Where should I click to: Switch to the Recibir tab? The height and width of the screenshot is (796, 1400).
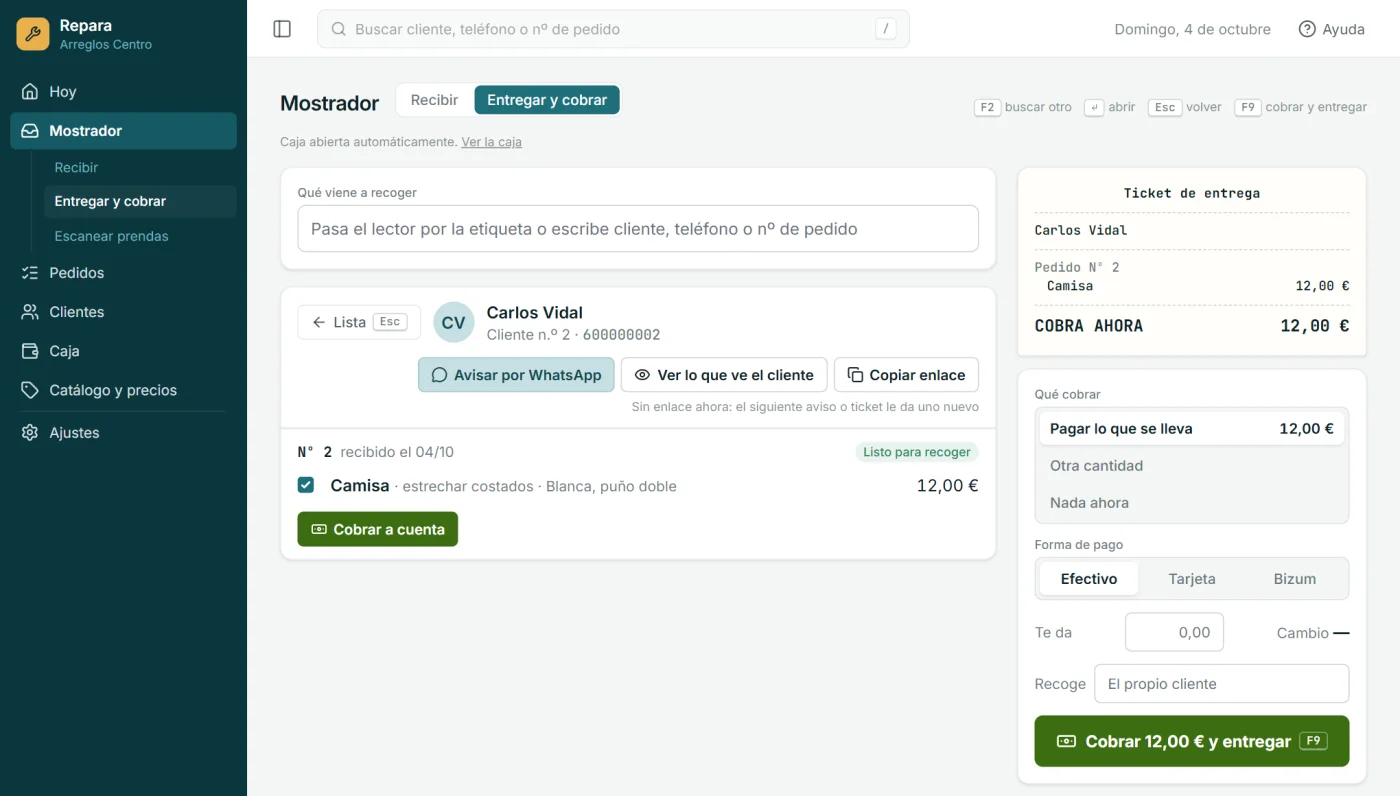click(434, 100)
